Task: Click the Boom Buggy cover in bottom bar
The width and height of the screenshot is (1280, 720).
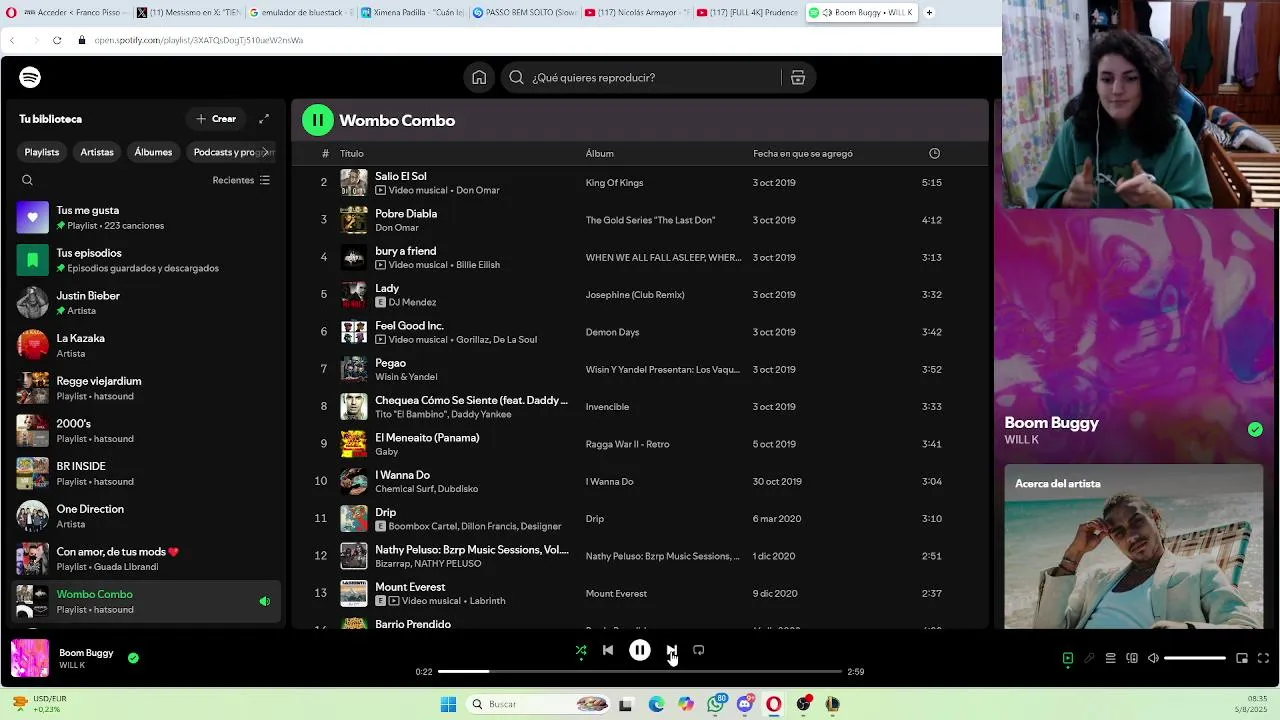Action: 30,658
